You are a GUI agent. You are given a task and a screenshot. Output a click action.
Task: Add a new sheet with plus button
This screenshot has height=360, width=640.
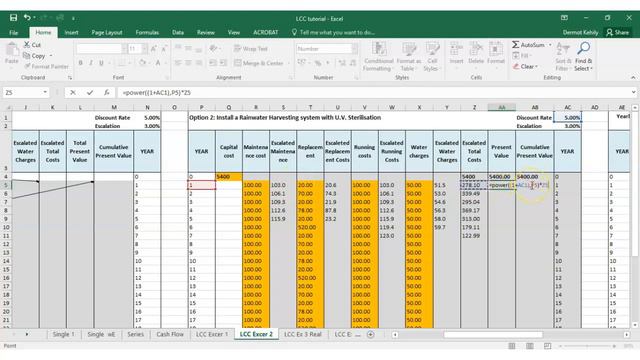pos(371,335)
